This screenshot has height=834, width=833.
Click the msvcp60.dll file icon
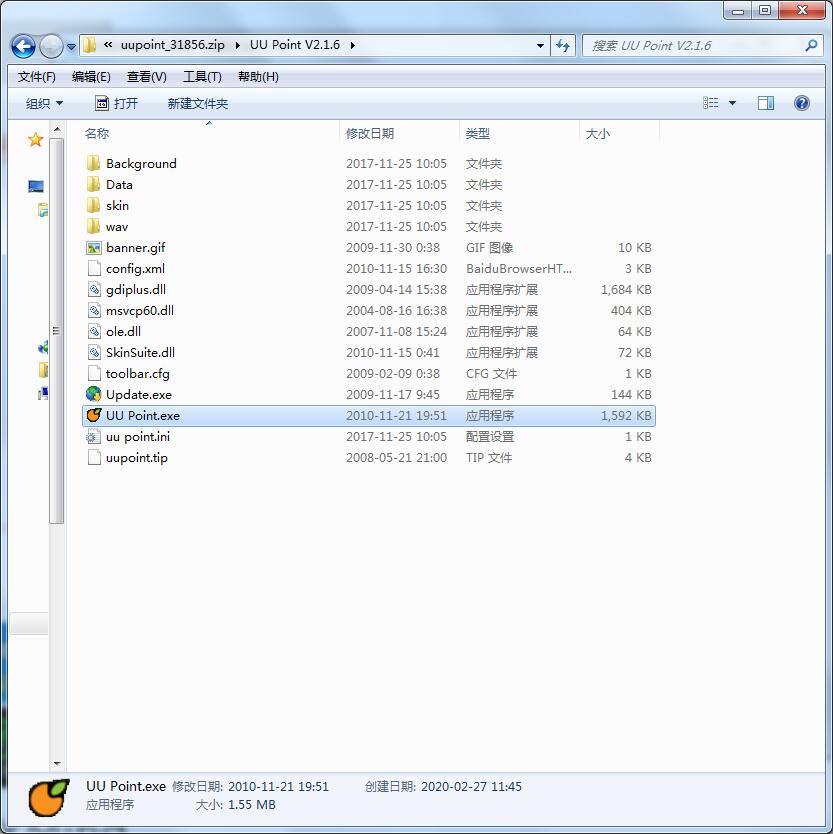click(94, 311)
